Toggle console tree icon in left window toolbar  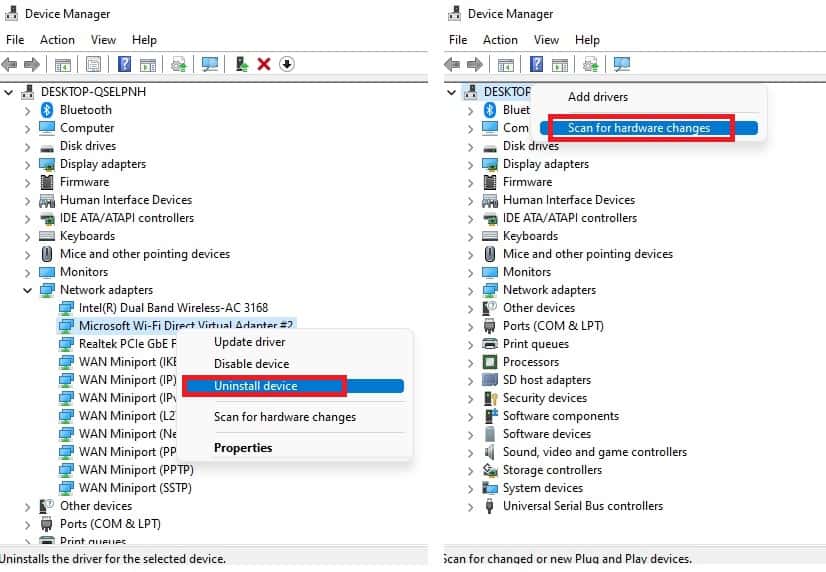click(x=63, y=65)
